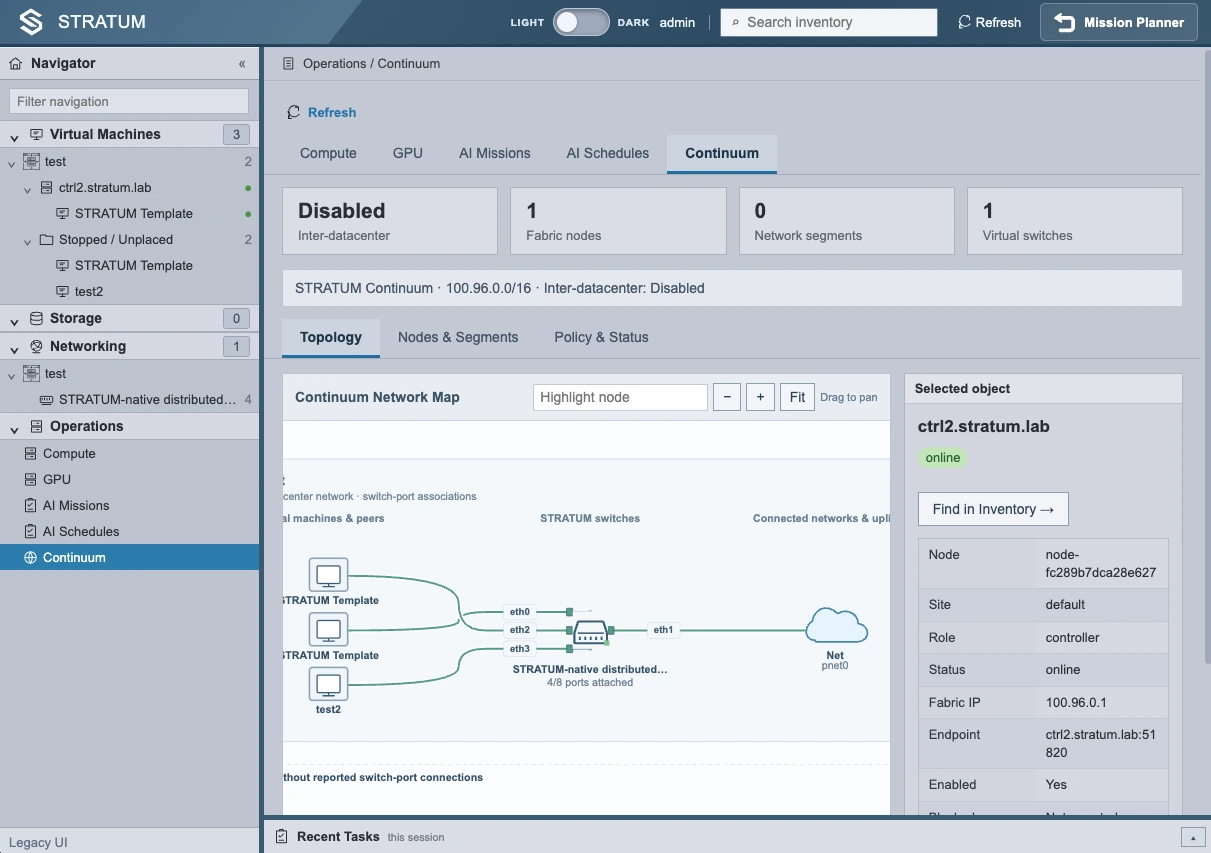
Task: Collapse the test datacenter under Virtual Machines
Action: click(x=12, y=162)
